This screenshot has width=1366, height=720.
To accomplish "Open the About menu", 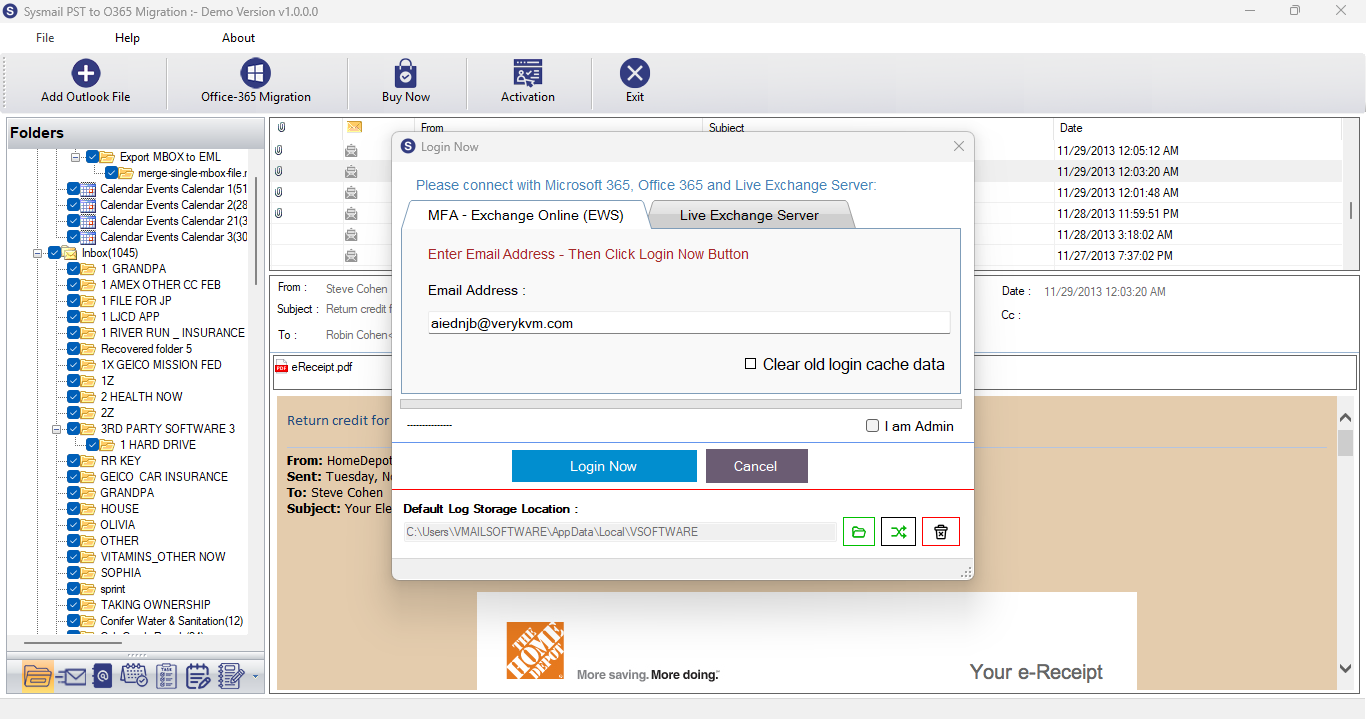I will point(238,38).
